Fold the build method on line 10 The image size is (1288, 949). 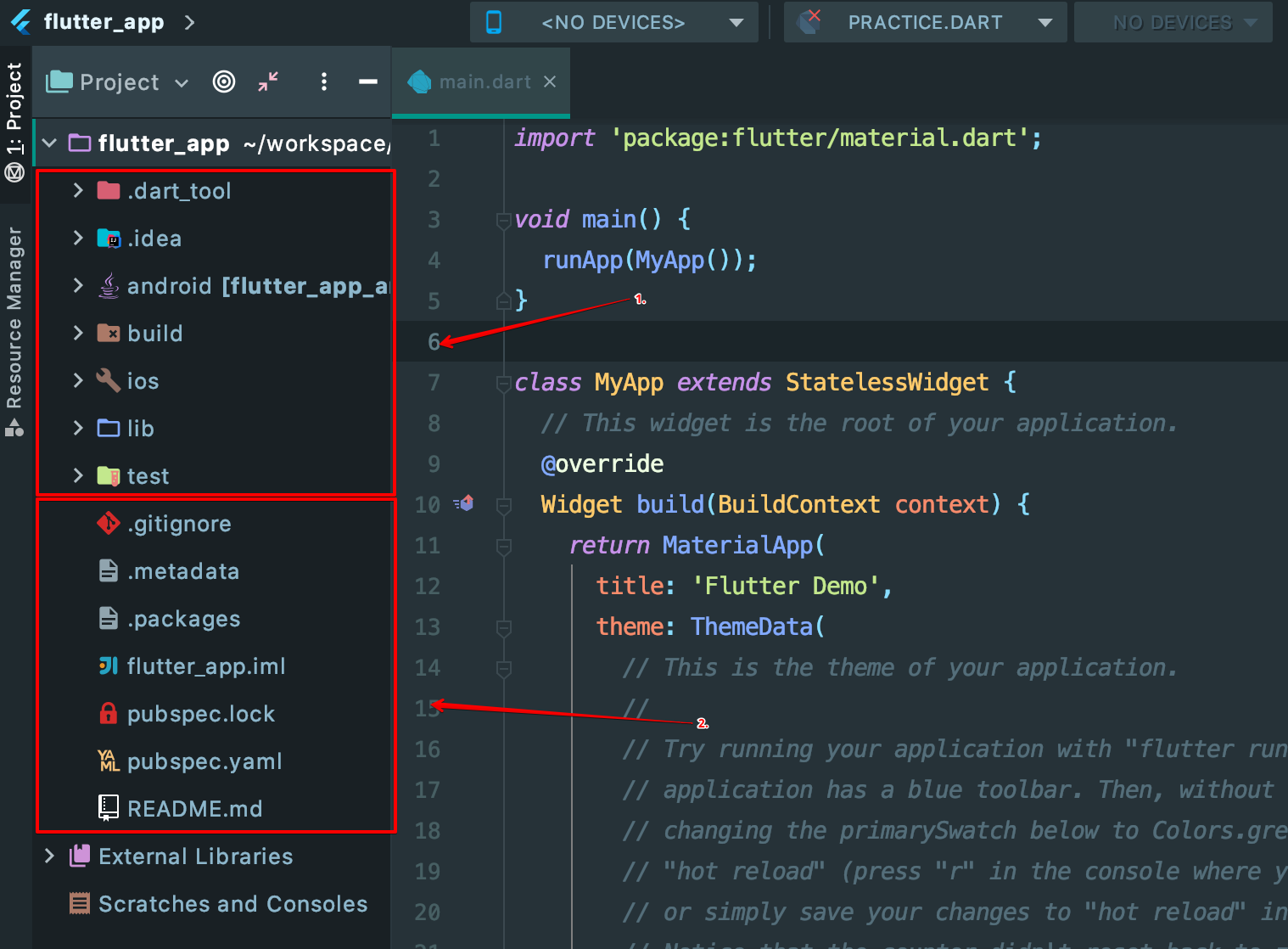pos(503,505)
